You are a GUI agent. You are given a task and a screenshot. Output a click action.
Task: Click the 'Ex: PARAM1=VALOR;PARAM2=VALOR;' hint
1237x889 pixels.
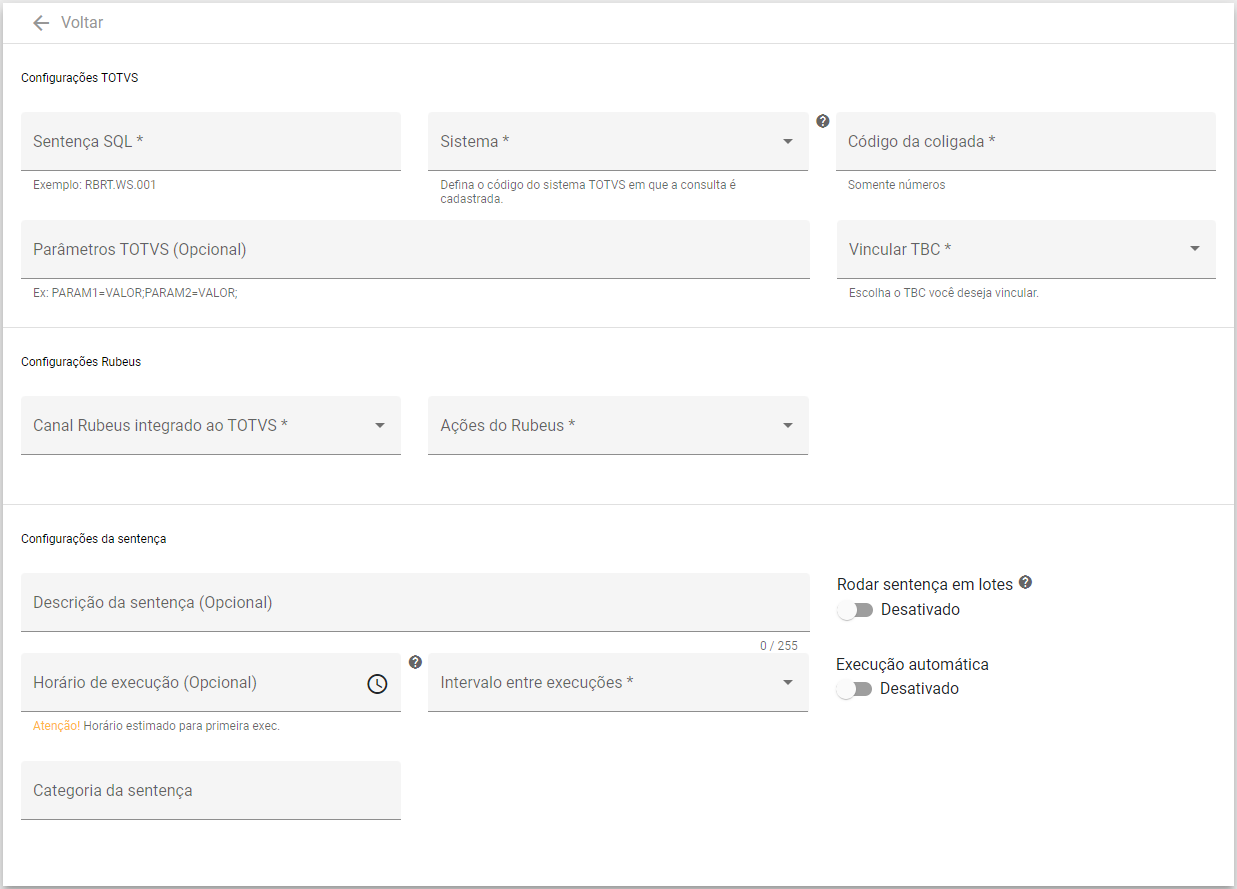coord(136,293)
